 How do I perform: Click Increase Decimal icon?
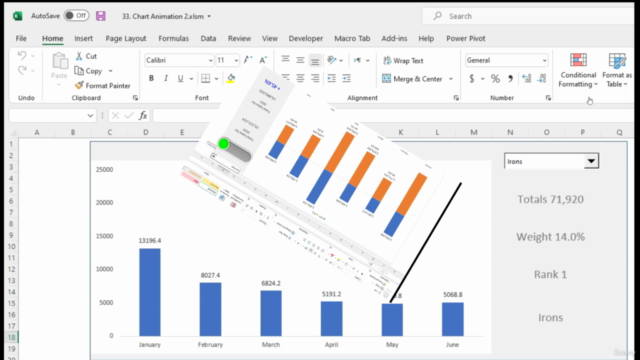527,78
